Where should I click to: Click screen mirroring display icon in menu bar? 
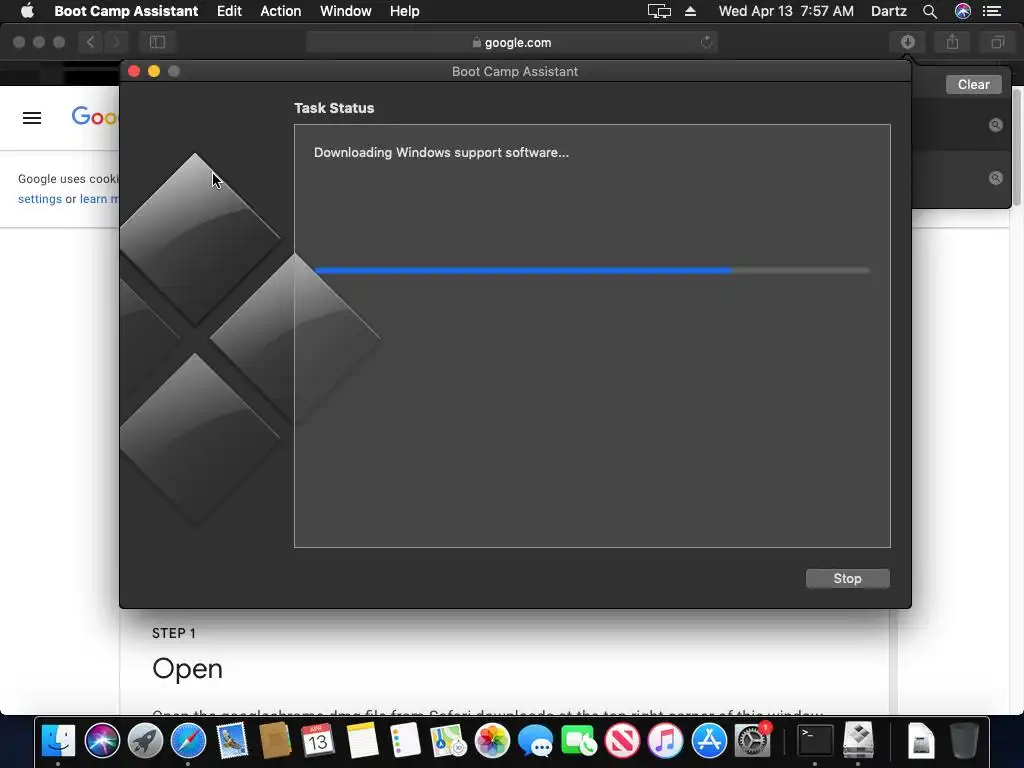tap(659, 11)
